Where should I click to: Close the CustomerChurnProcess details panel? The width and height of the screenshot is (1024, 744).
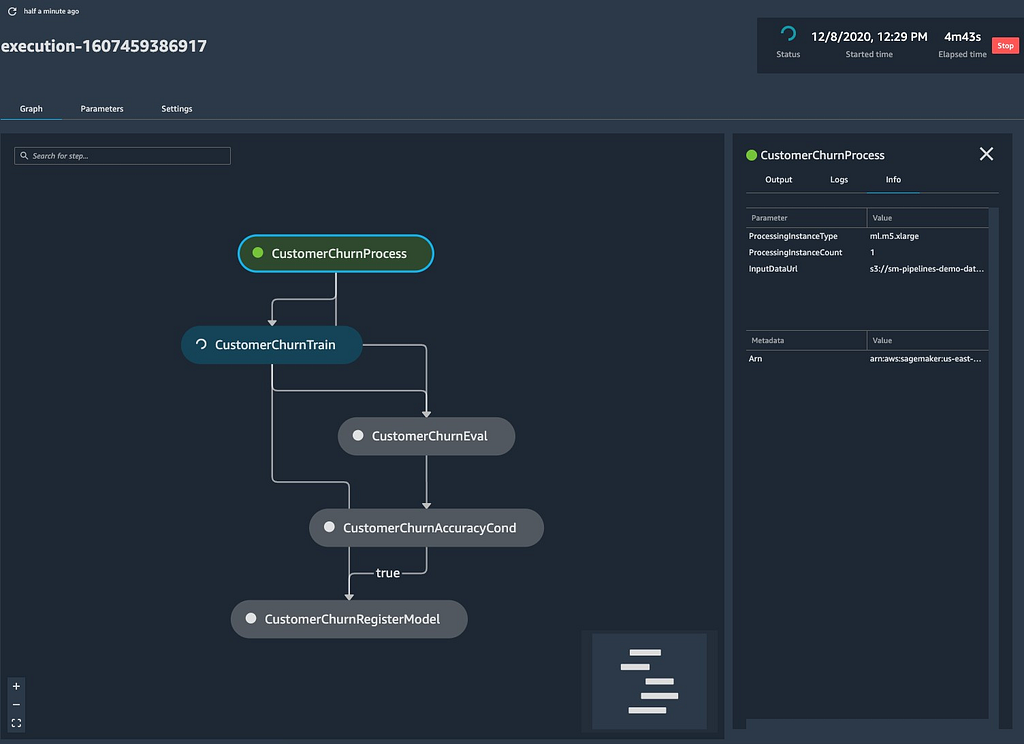click(x=986, y=154)
